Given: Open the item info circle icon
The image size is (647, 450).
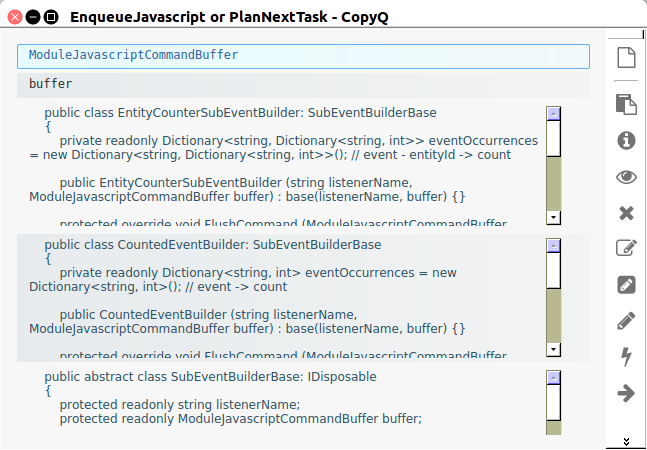Looking at the screenshot, I should 626,140.
